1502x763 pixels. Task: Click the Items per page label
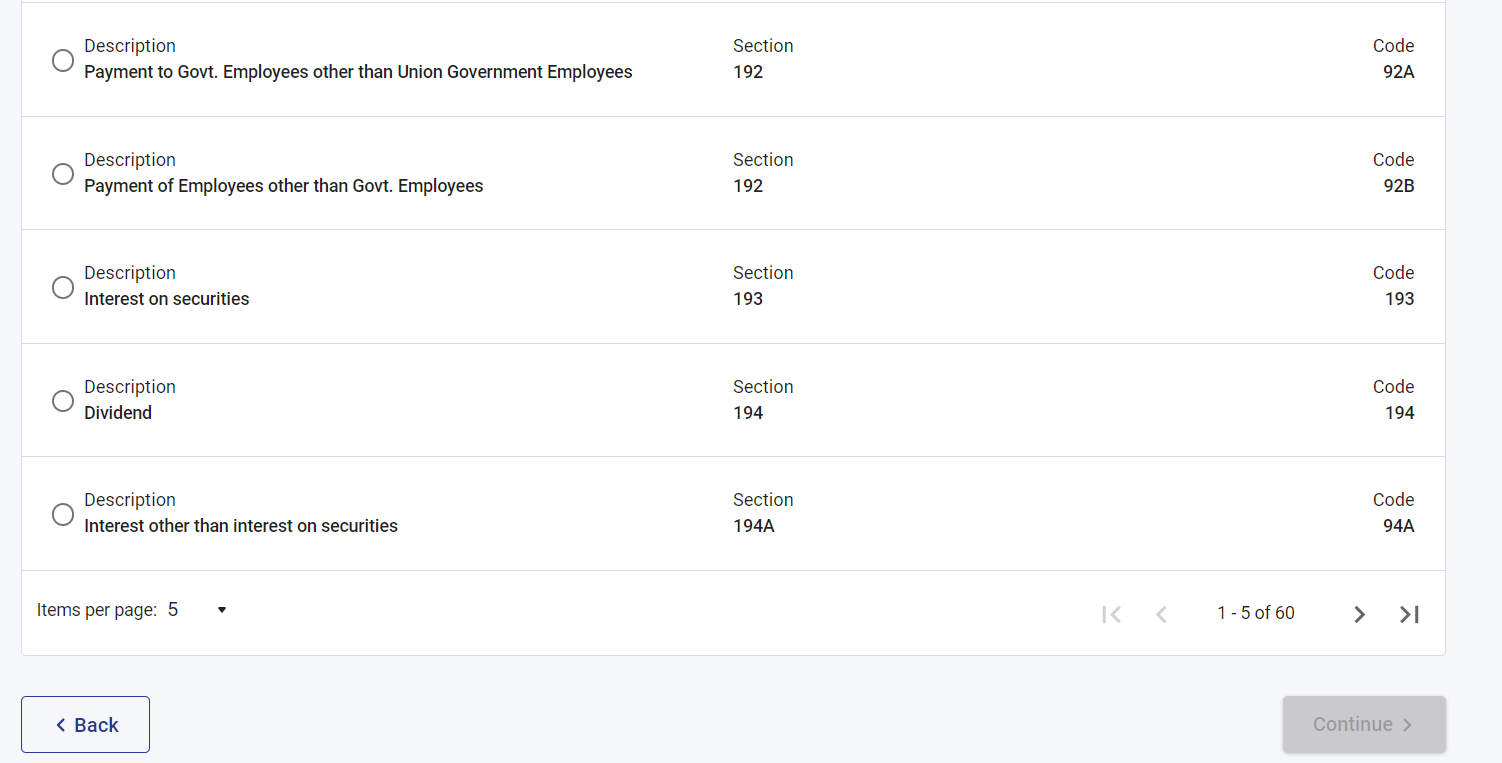pos(97,610)
